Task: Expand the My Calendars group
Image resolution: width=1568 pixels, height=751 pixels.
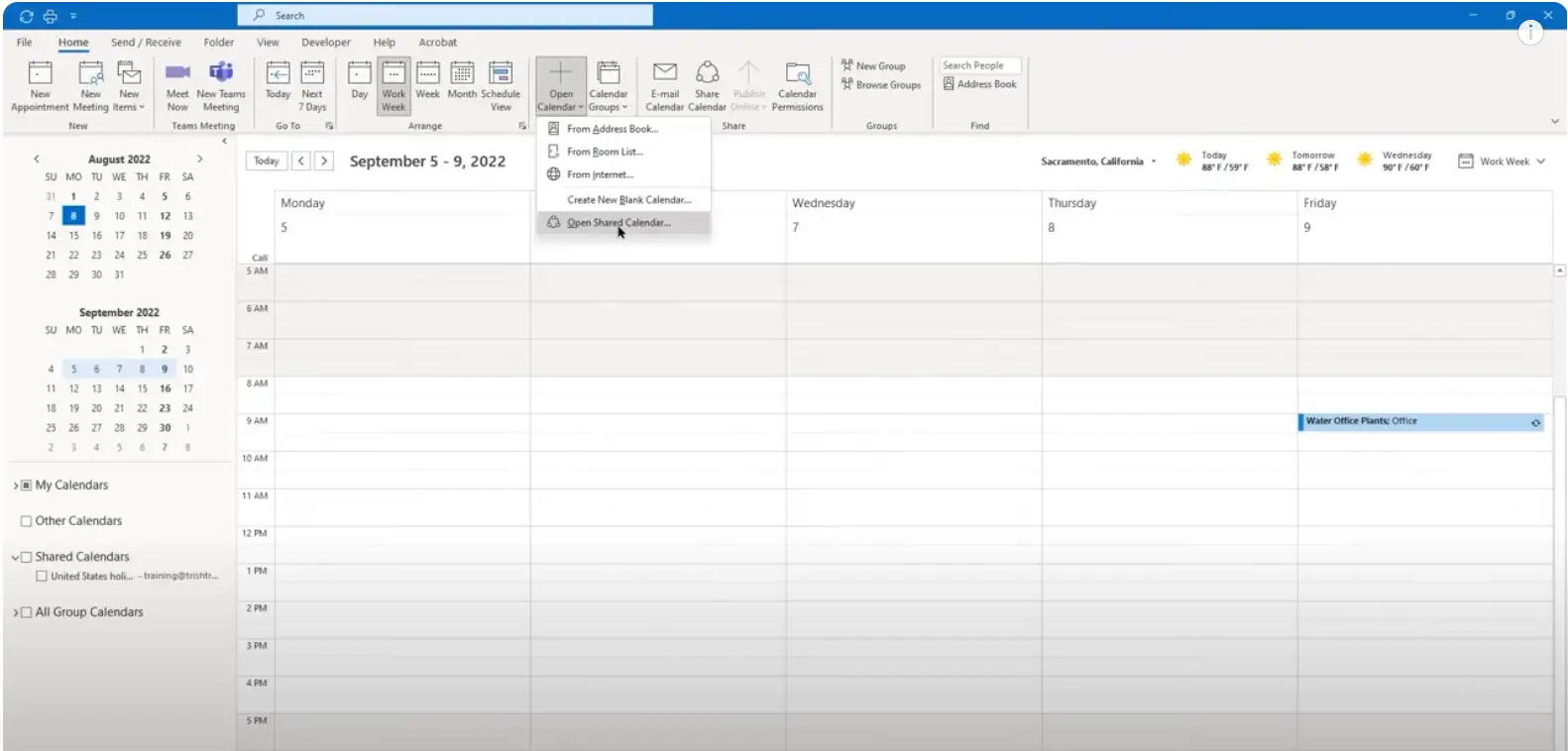Action: click(x=16, y=485)
